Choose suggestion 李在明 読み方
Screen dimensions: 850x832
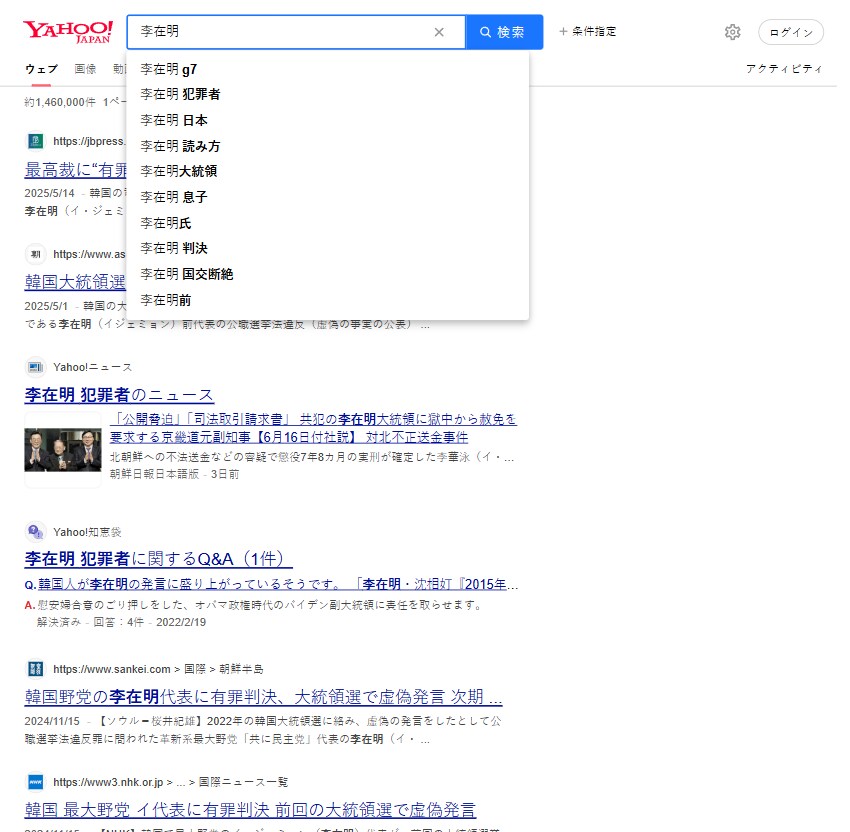(x=327, y=146)
